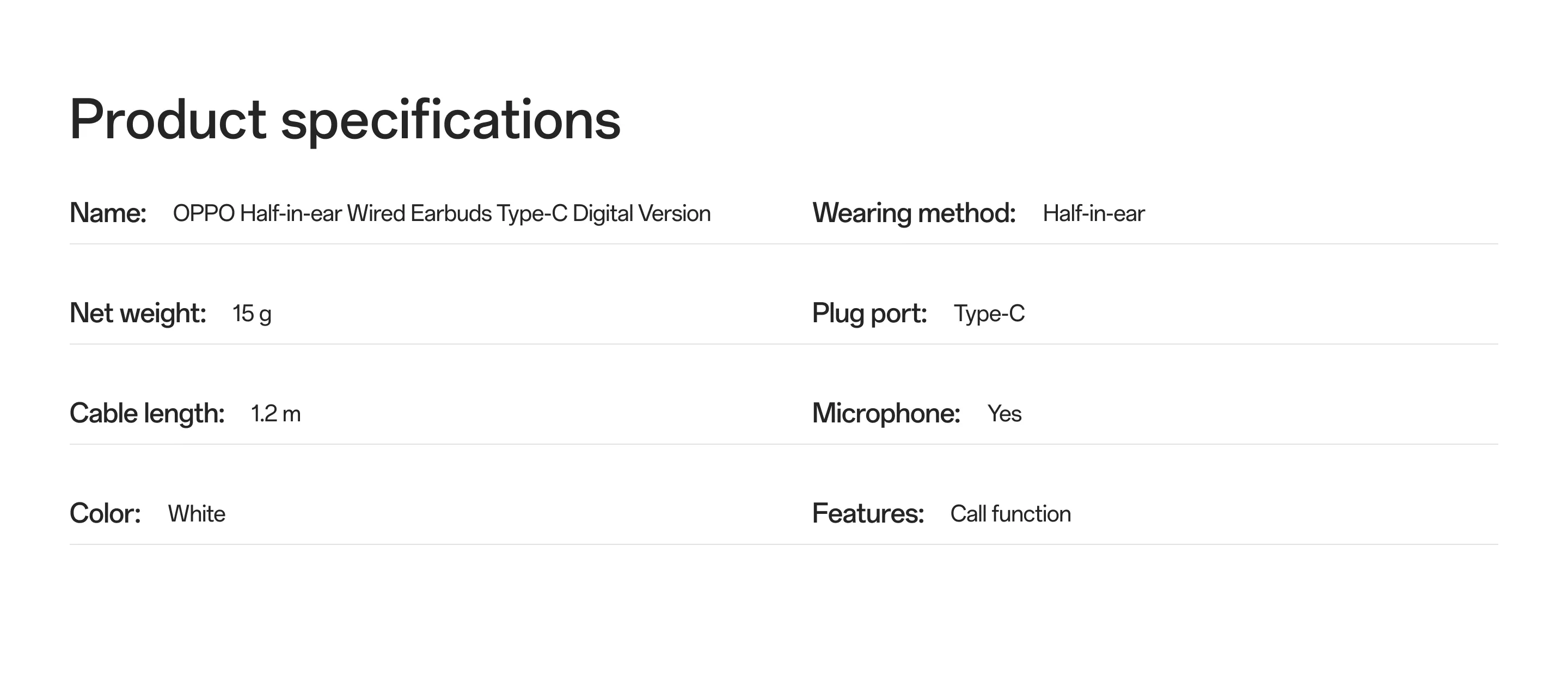Click the "Features:" label
1568x675 pixels.
click(867, 514)
